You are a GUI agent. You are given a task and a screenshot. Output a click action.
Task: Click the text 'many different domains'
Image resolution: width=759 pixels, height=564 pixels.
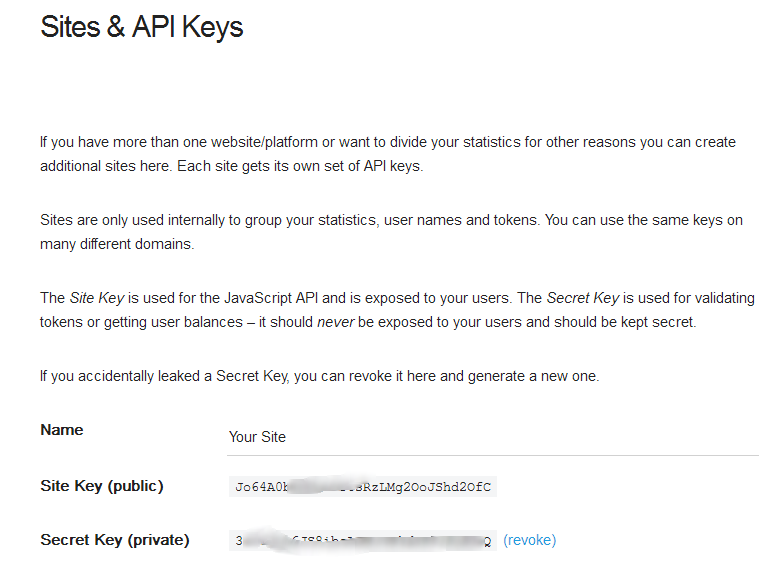point(117,244)
